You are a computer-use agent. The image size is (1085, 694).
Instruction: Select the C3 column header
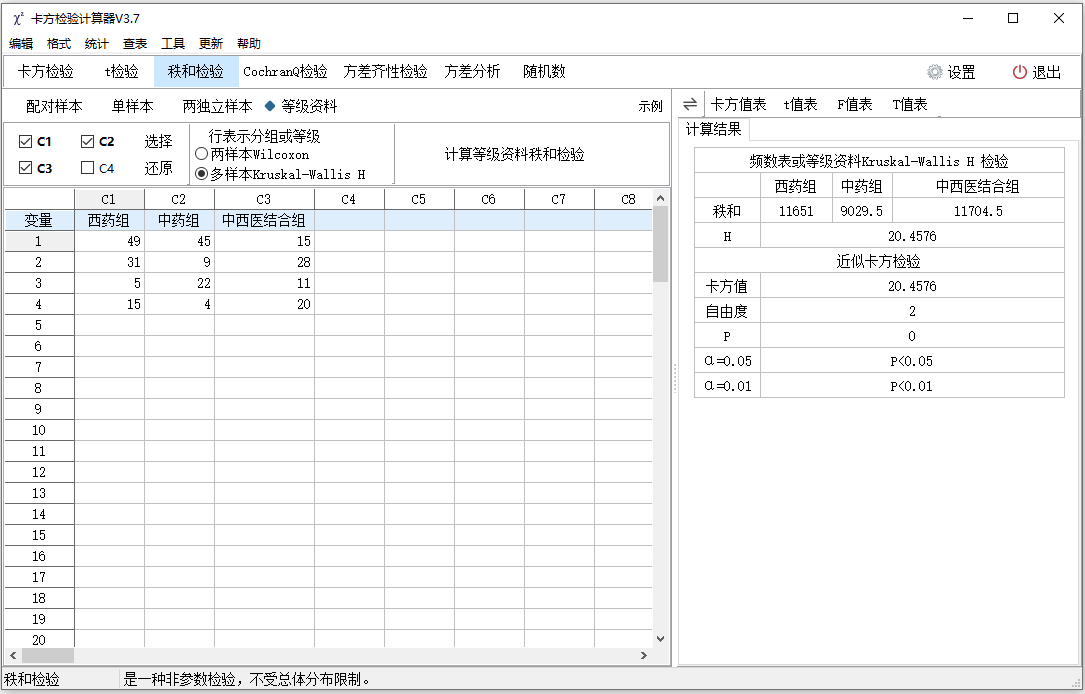(264, 199)
